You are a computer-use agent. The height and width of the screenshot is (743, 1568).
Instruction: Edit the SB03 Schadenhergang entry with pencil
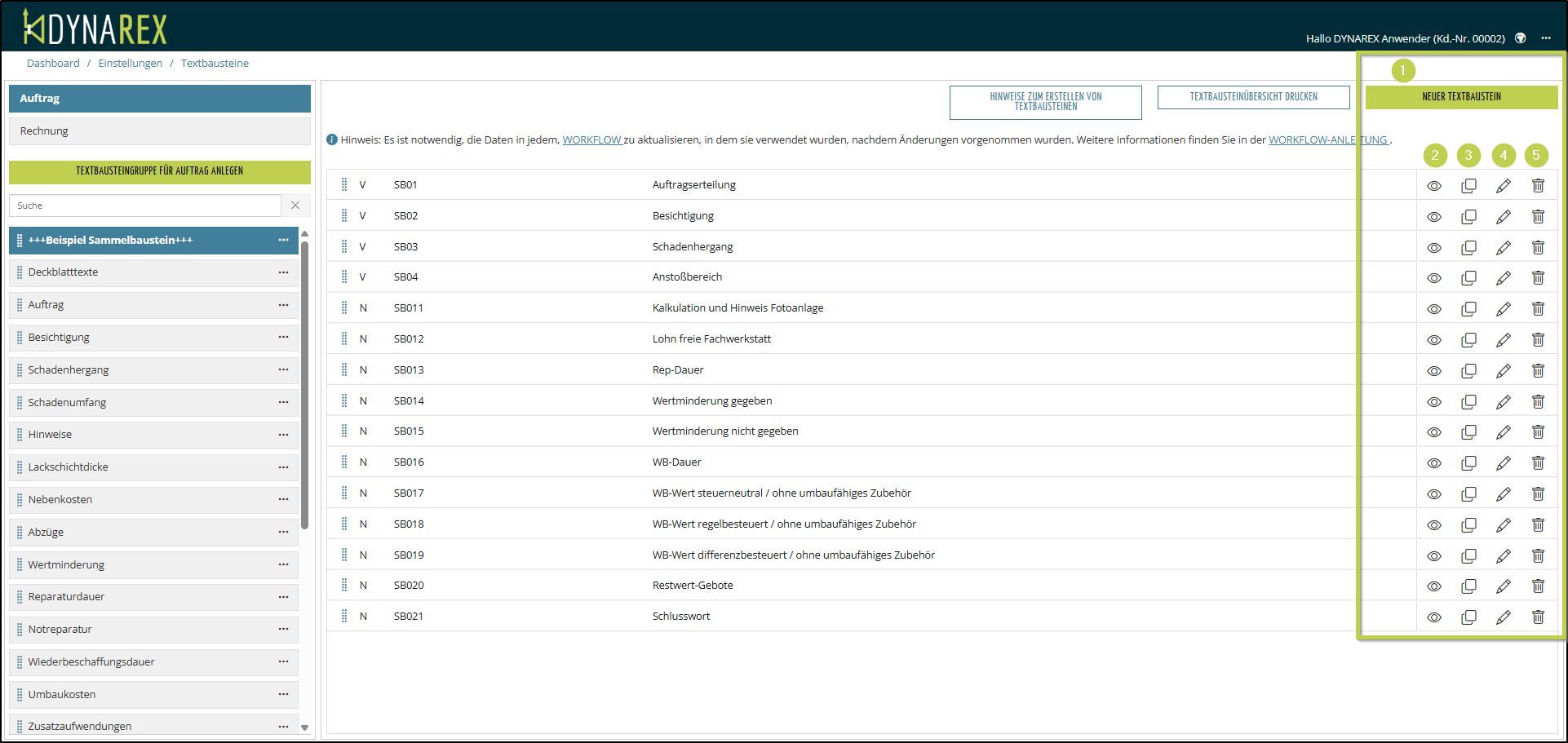pos(1503,248)
